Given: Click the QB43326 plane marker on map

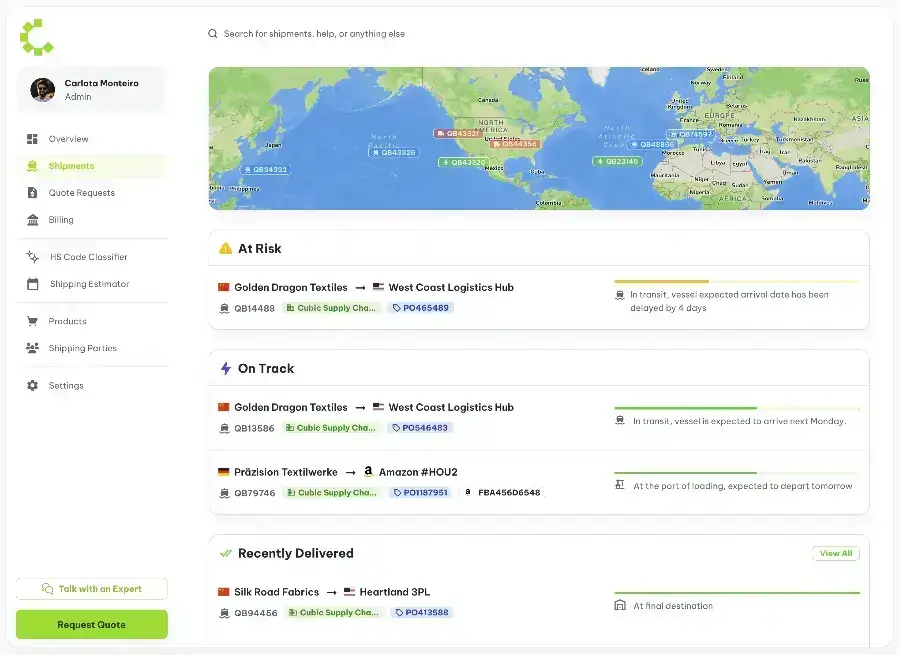Looking at the screenshot, I should (x=462, y=162).
